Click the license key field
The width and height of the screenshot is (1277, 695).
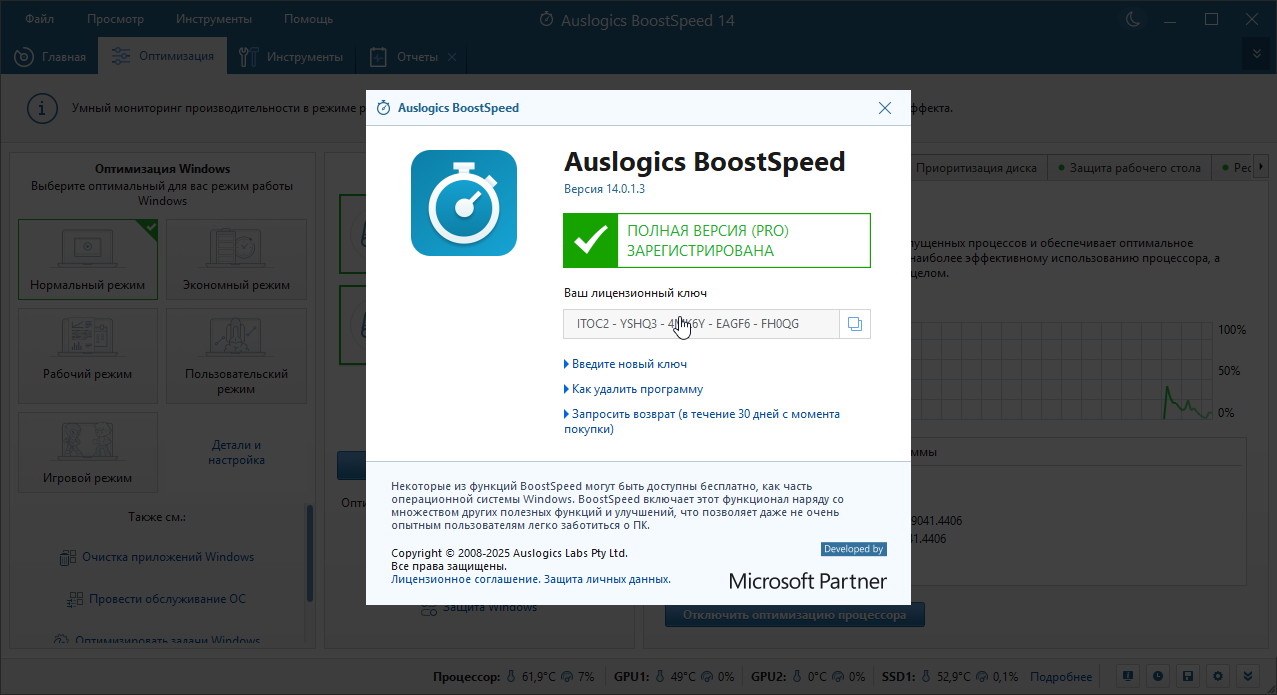coord(701,324)
